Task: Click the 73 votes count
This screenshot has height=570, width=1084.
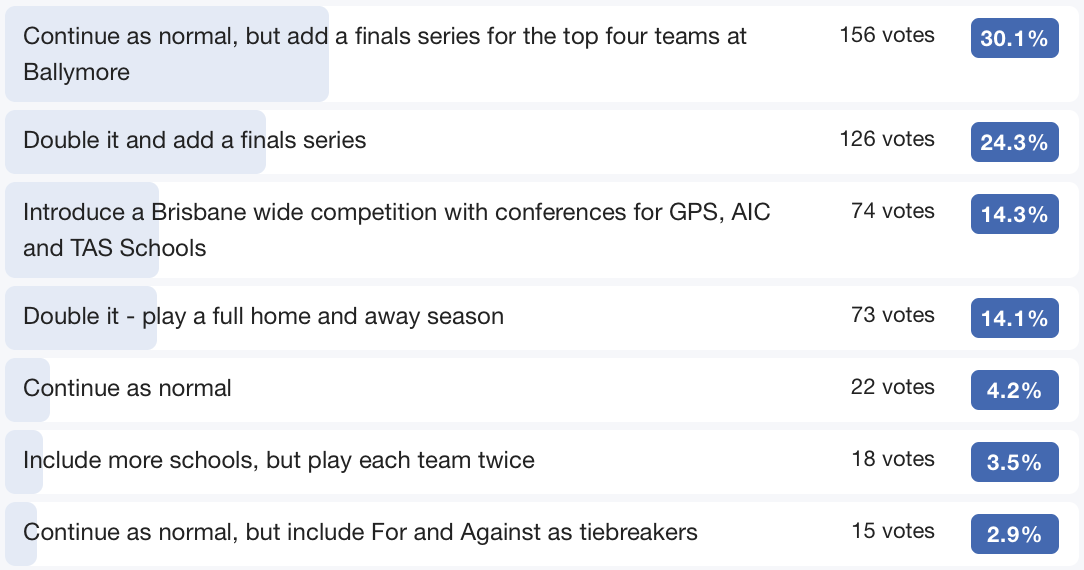Action: pyautogui.click(x=893, y=315)
